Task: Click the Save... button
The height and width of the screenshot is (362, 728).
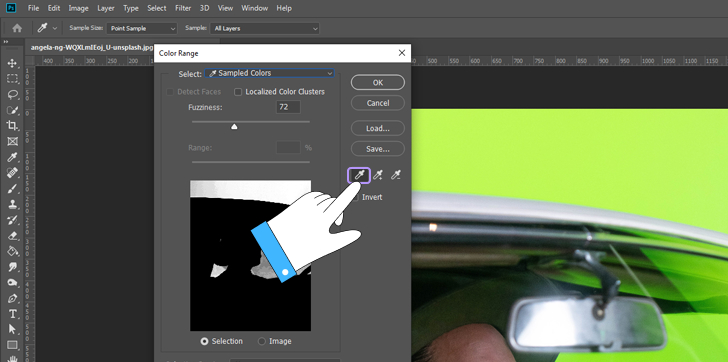Action: coord(378,149)
